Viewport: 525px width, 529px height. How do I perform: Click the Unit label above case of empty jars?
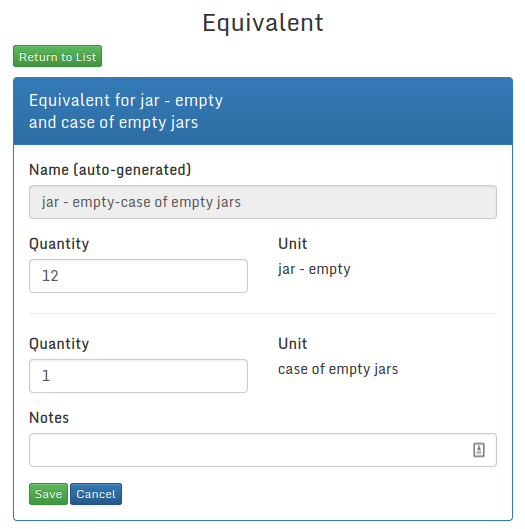point(293,343)
